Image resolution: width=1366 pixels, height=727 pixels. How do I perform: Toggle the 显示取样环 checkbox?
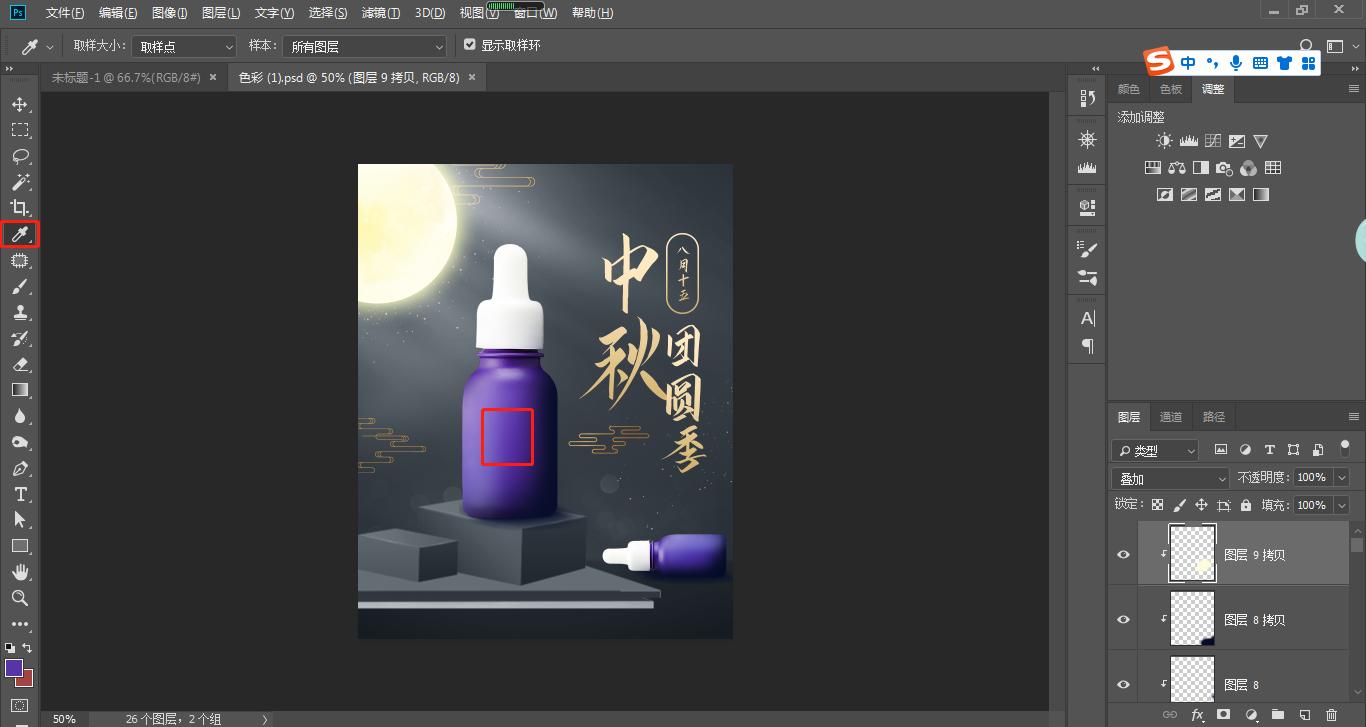tap(470, 44)
